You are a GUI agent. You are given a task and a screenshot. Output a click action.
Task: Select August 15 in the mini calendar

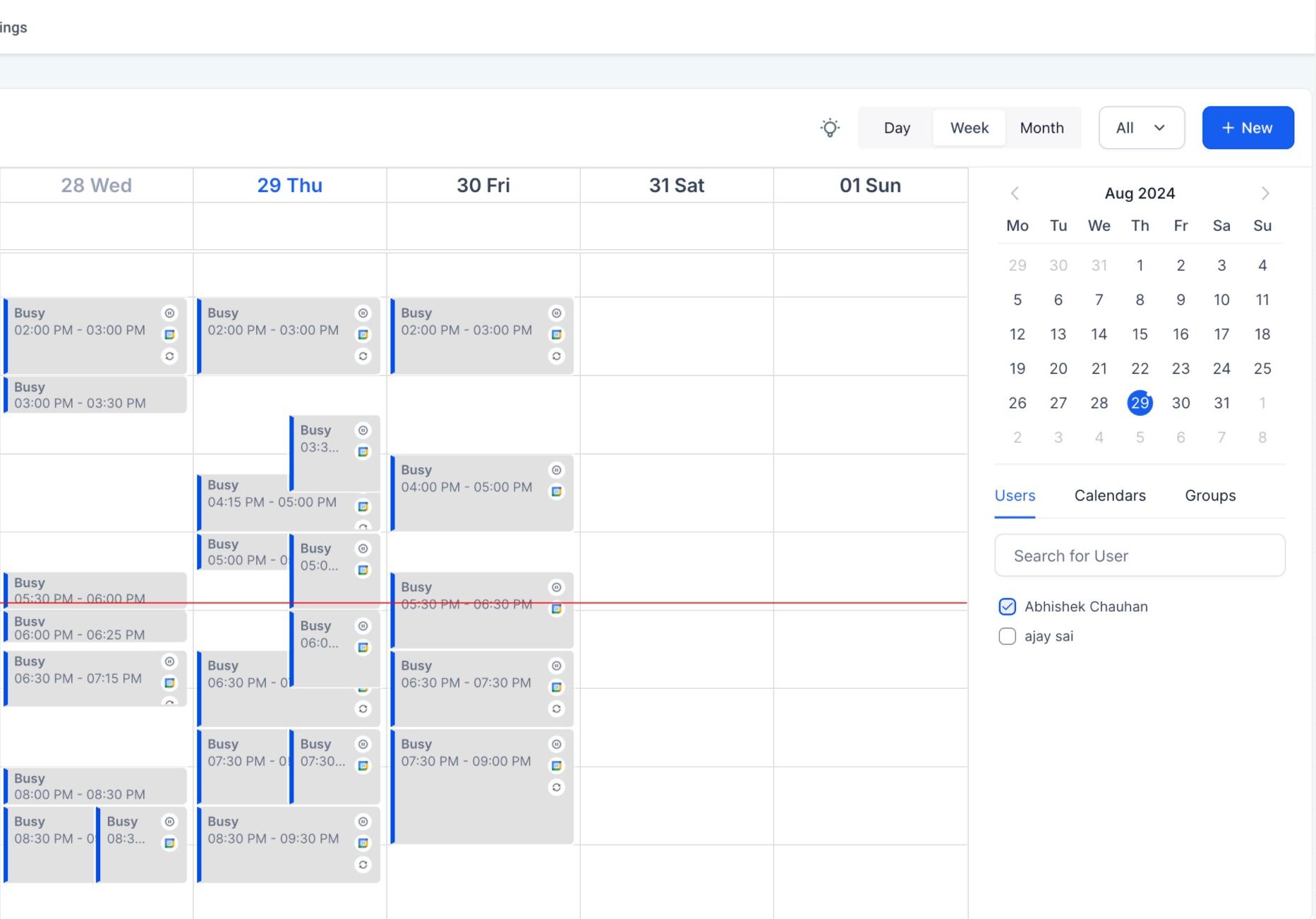[1140, 334]
